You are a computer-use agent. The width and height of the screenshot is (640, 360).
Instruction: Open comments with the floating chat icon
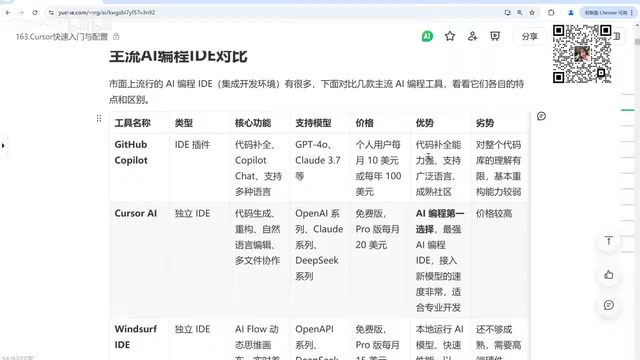pyautogui.click(x=609, y=305)
